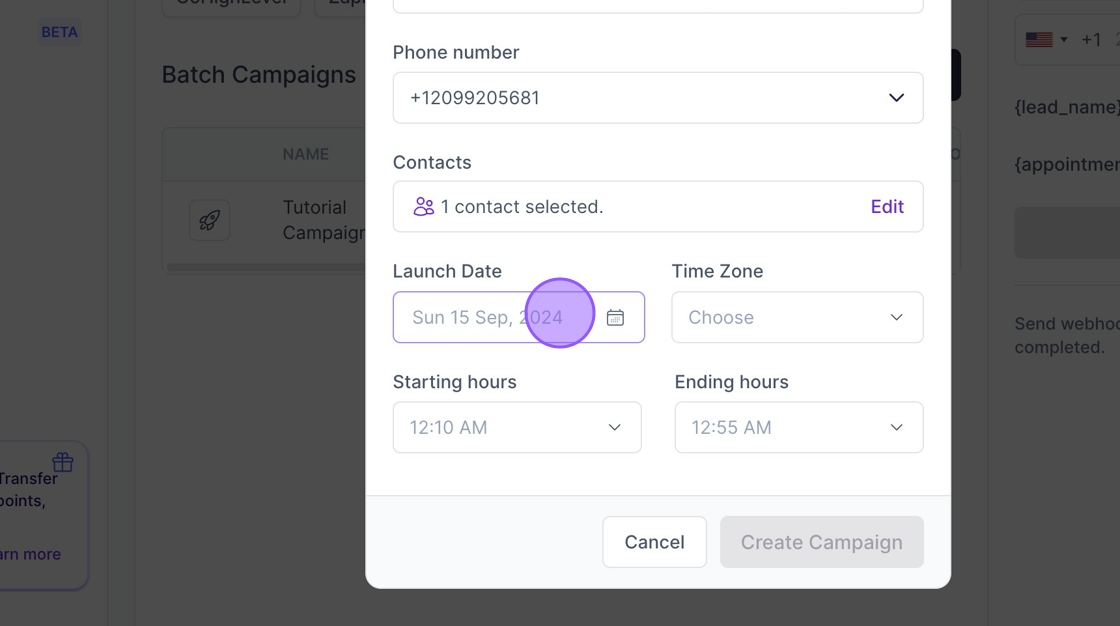Expand the phone number +12099205681 dropdown
Viewport: 1120px width, 626px height.
[658, 98]
